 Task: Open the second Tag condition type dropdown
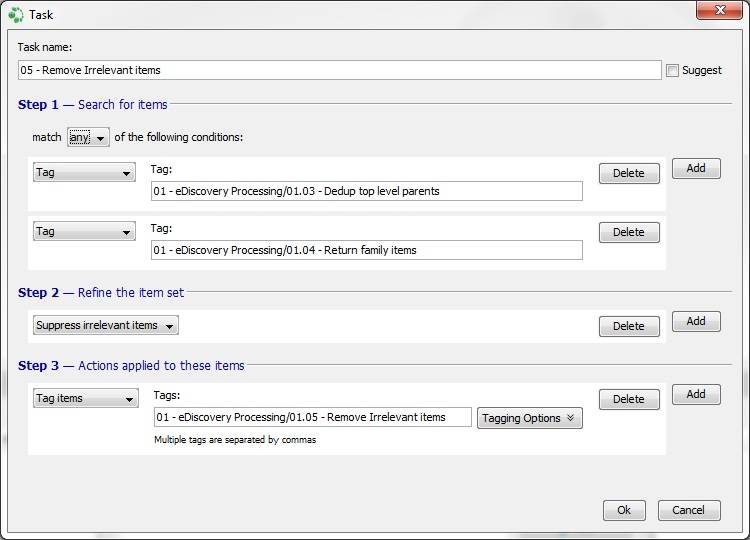click(x=84, y=231)
